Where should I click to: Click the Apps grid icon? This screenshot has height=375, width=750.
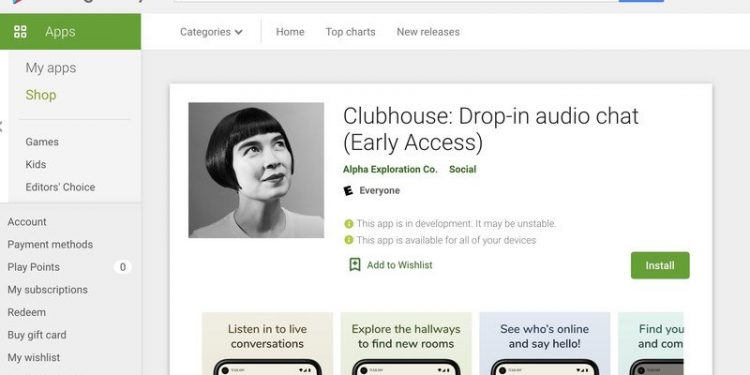20,32
